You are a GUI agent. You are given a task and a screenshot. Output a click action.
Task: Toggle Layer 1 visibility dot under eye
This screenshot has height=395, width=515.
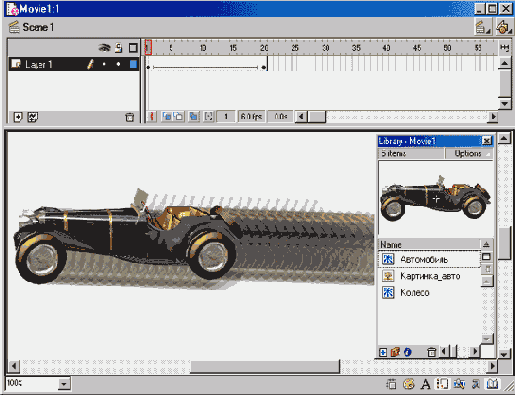click(x=104, y=64)
